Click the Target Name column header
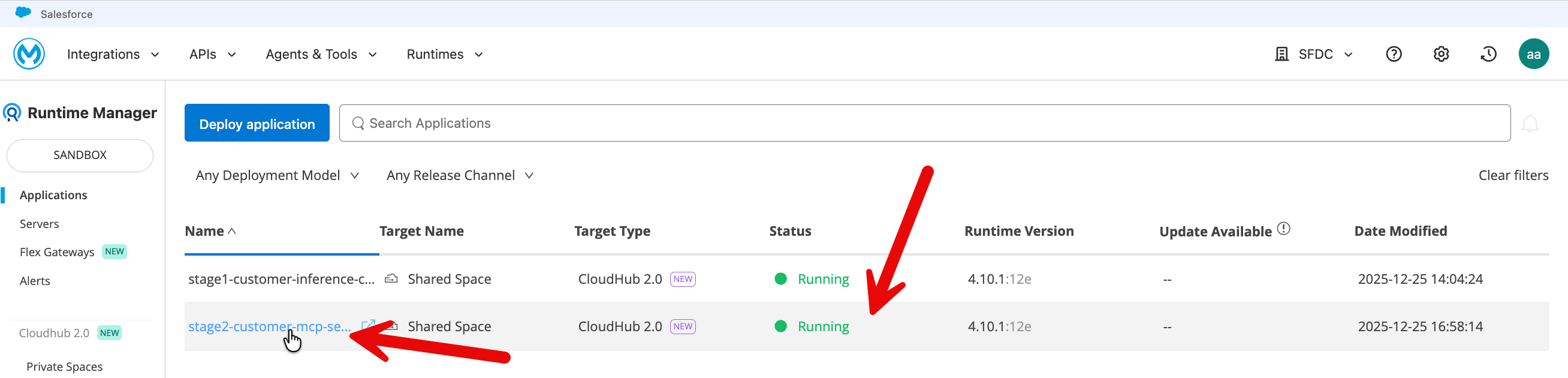This screenshot has width=1568, height=378. (x=421, y=231)
